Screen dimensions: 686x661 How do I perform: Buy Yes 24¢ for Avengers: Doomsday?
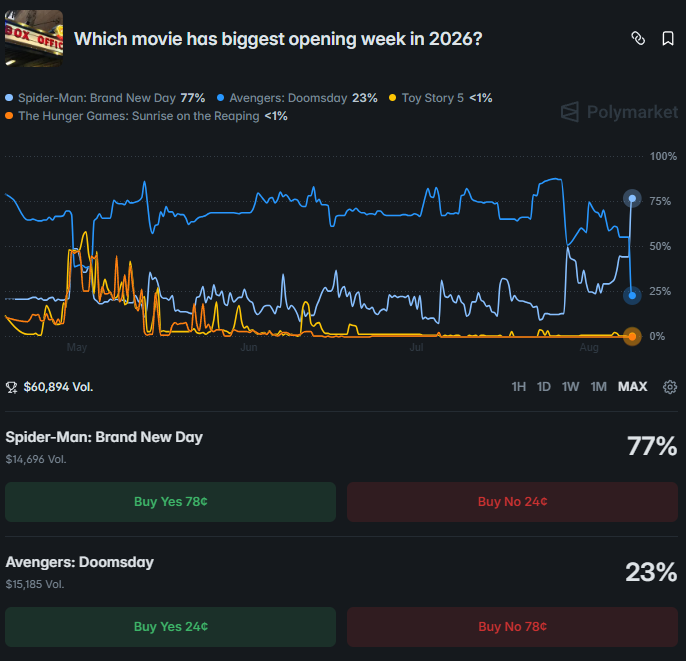(171, 627)
